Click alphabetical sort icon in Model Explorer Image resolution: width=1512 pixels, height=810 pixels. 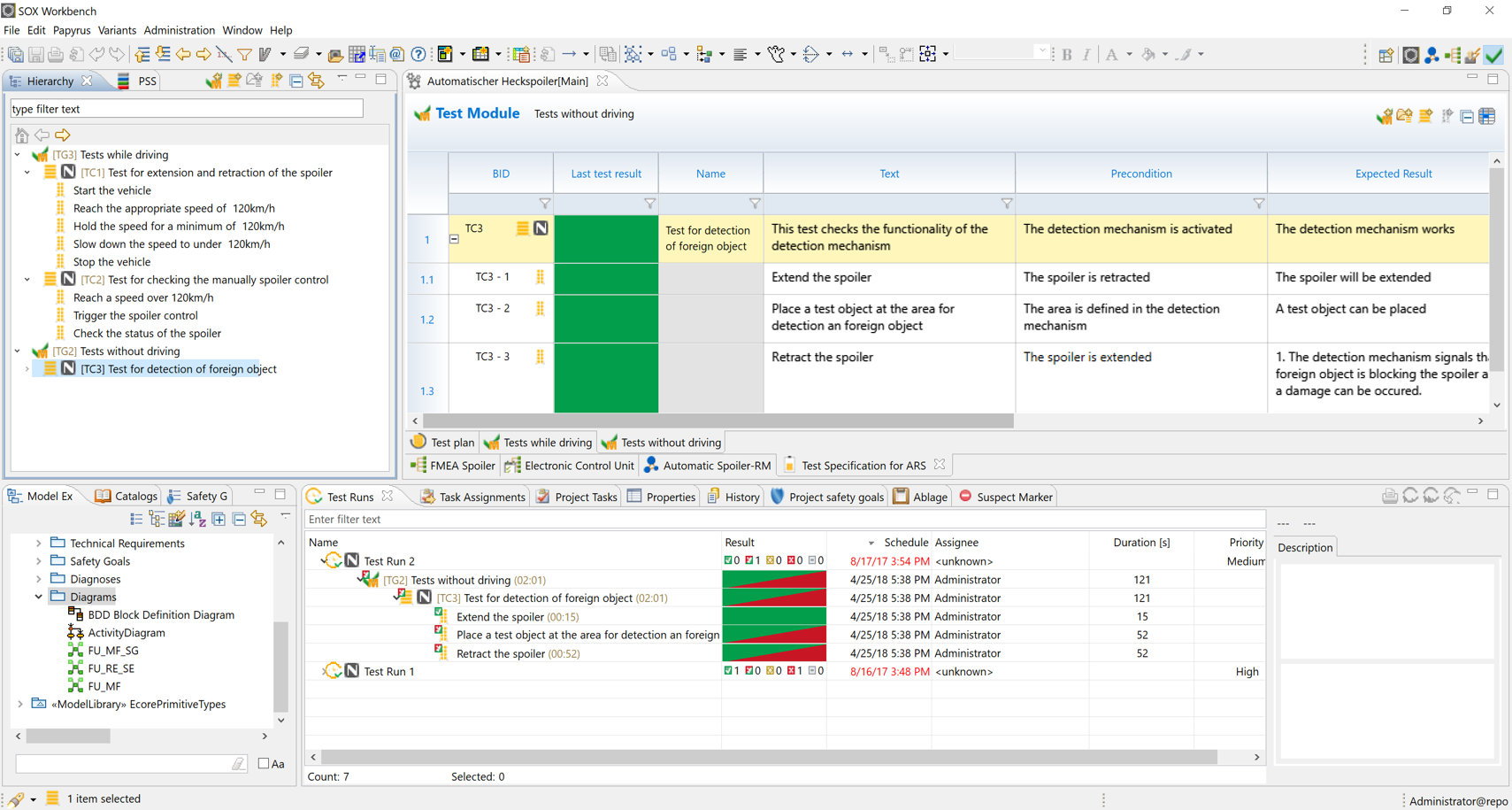click(197, 520)
